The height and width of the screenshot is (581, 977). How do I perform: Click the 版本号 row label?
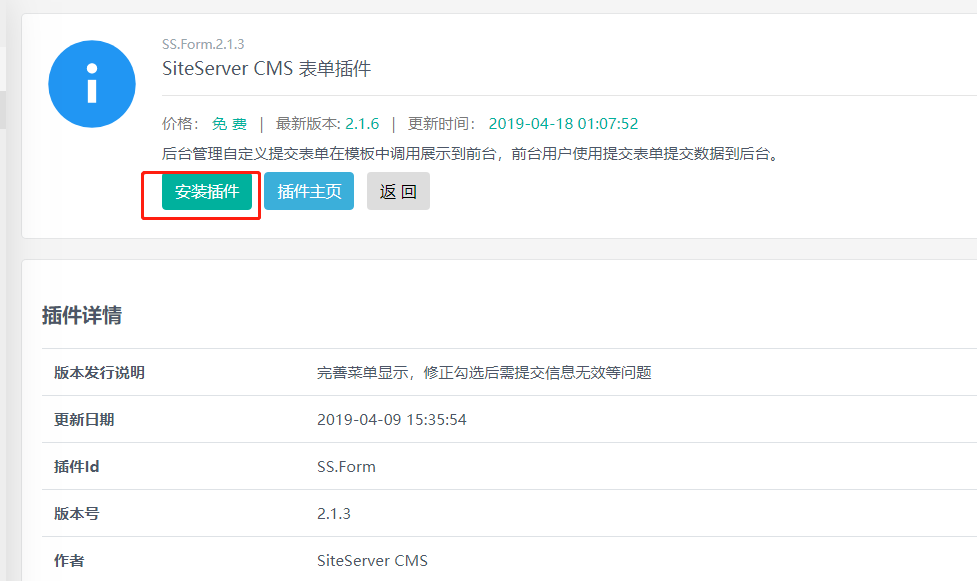tap(77, 514)
